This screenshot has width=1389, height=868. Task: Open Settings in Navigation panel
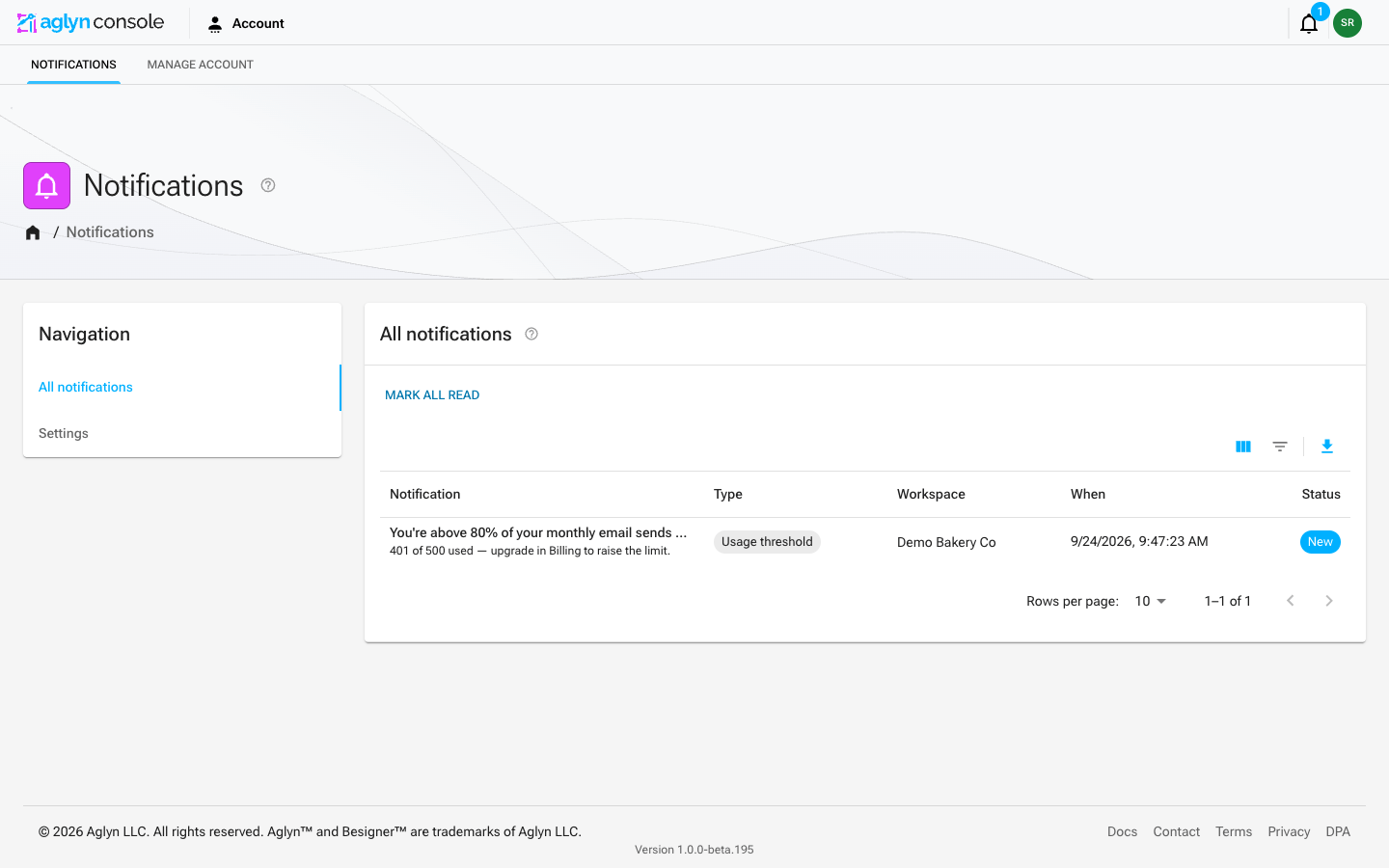click(x=181, y=433)
